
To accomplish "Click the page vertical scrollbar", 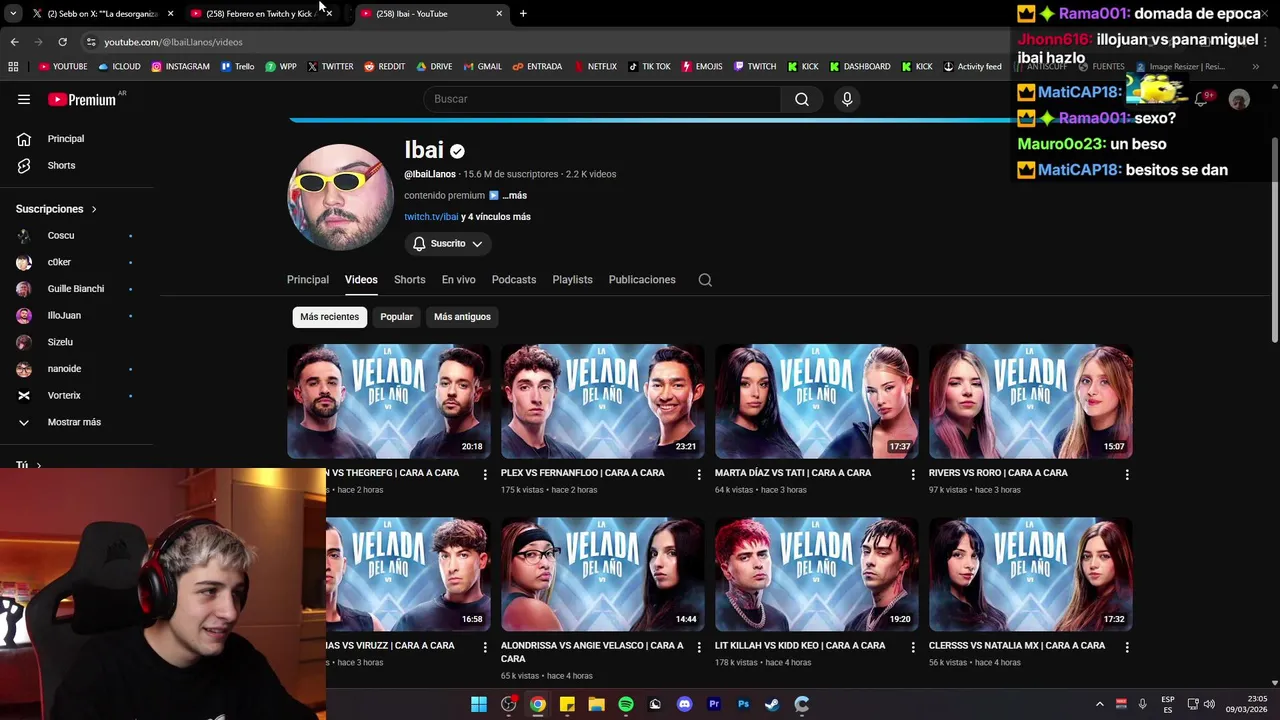I will click(1275, 240).
